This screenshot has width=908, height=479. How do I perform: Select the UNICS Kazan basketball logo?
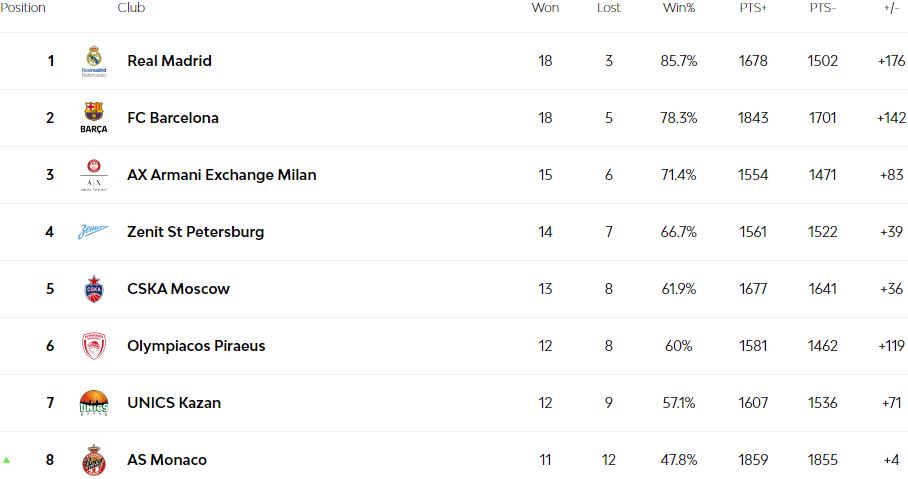pyautogui.click(x=94, y=403)
